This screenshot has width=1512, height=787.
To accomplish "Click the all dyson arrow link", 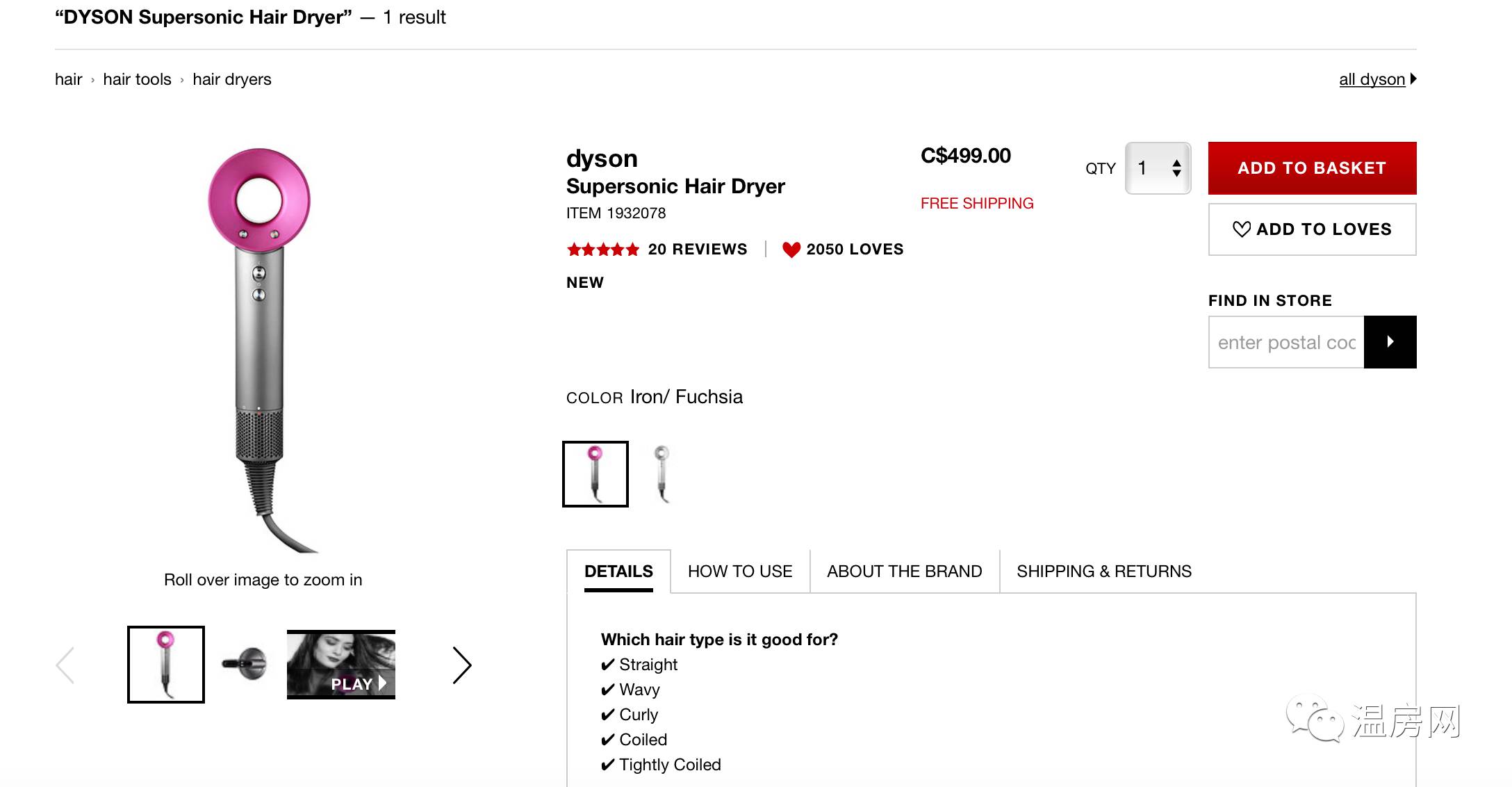I will (x=1377, y=79).
